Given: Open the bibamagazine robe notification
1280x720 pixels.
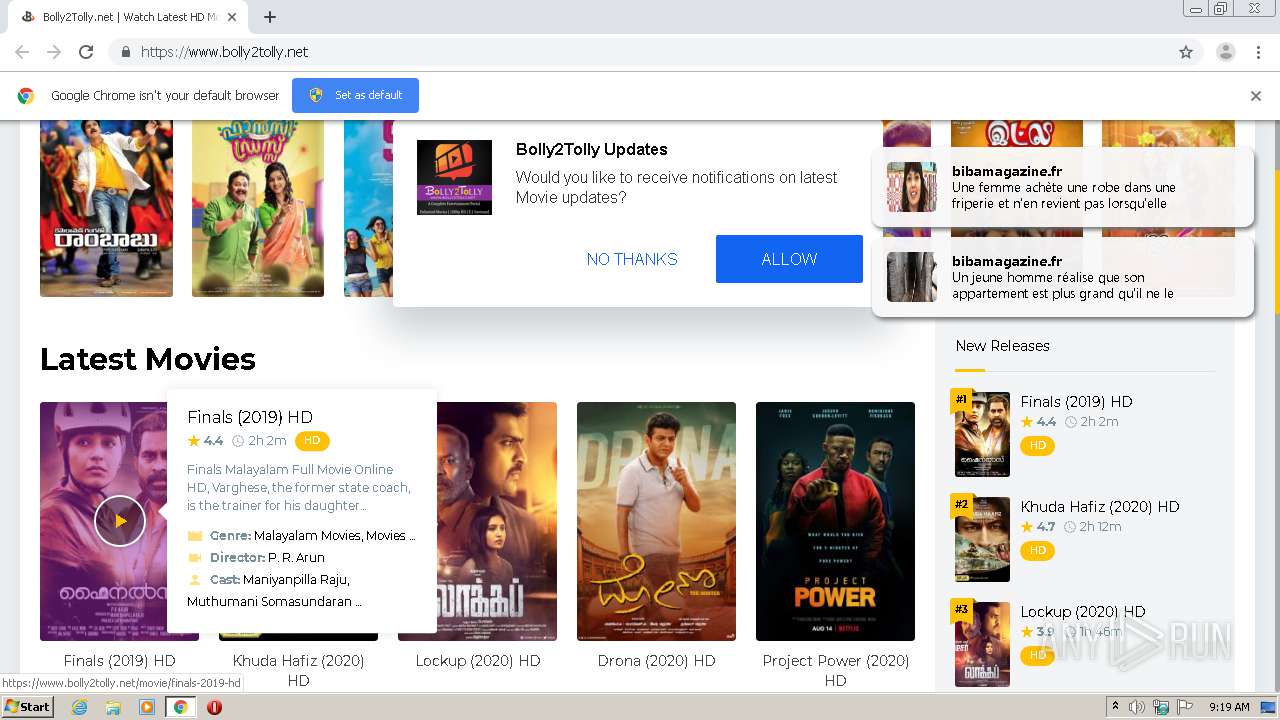Looking at the screenshot, I should [1062, 187].
